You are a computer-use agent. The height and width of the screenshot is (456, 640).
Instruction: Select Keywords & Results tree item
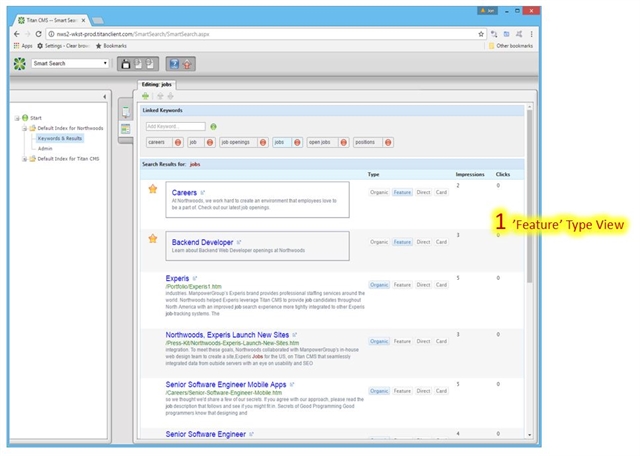click(x=60, y=138)
